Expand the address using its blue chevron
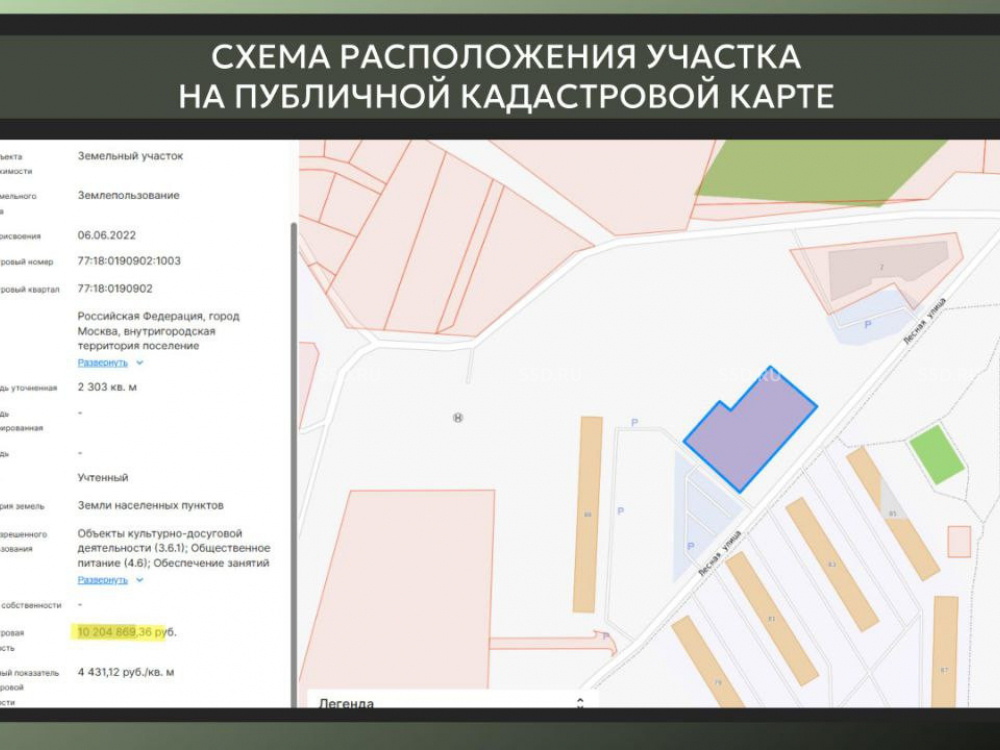 pos(140,362)
